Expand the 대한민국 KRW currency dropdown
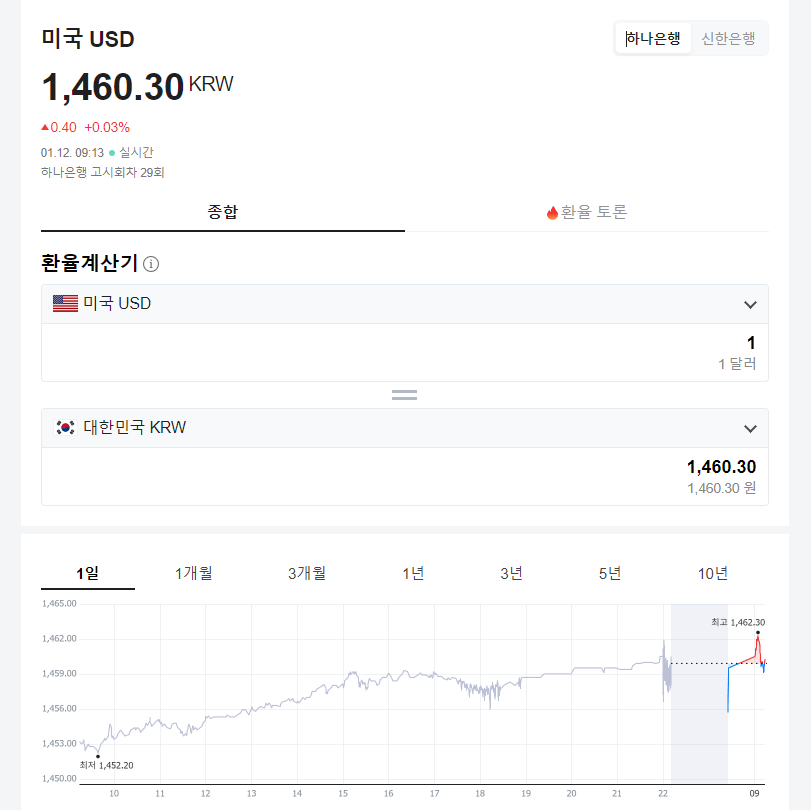This screenshot has width=811, height=810. coord(750,428)
